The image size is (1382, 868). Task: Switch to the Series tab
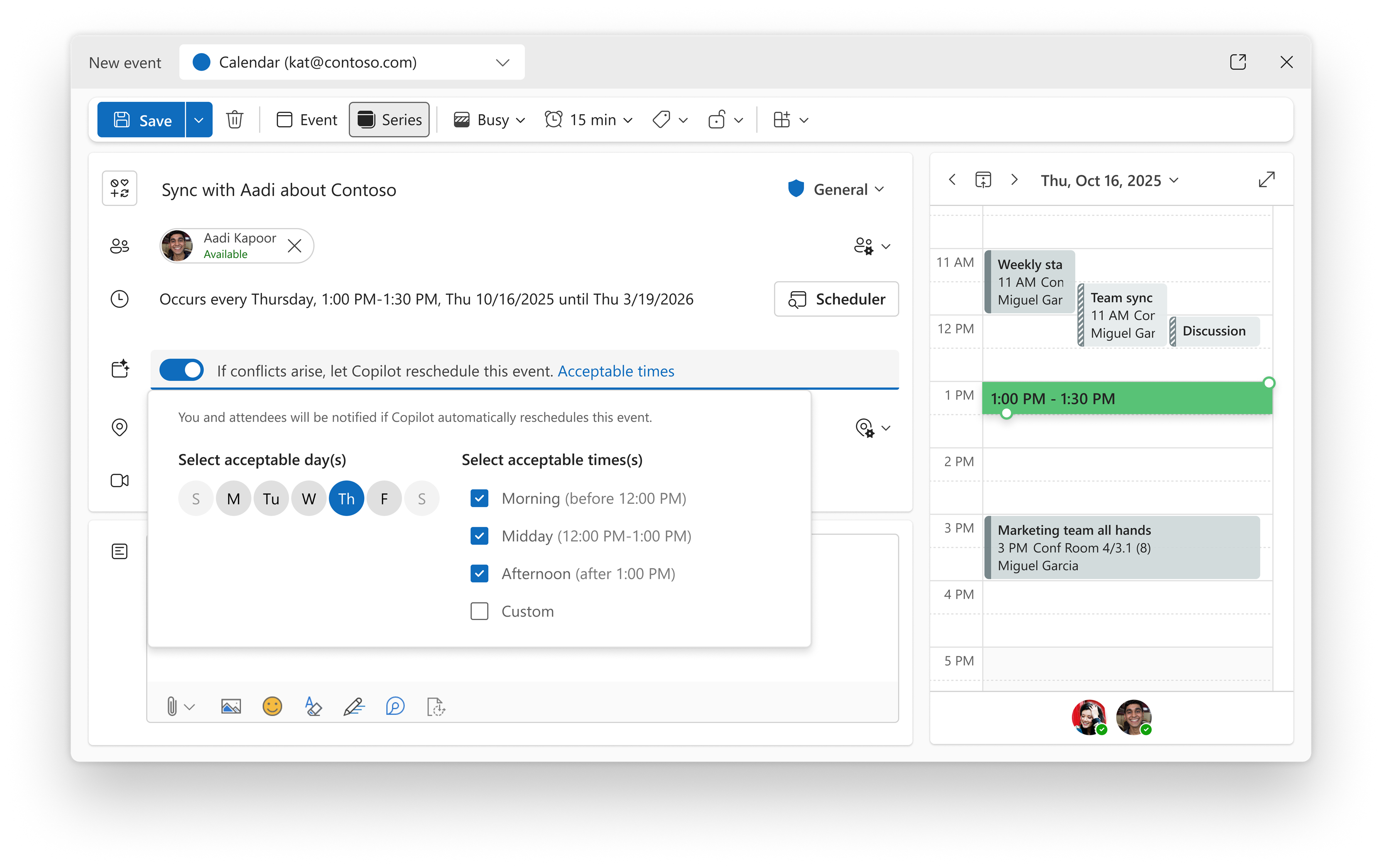[x=389, y=120]
